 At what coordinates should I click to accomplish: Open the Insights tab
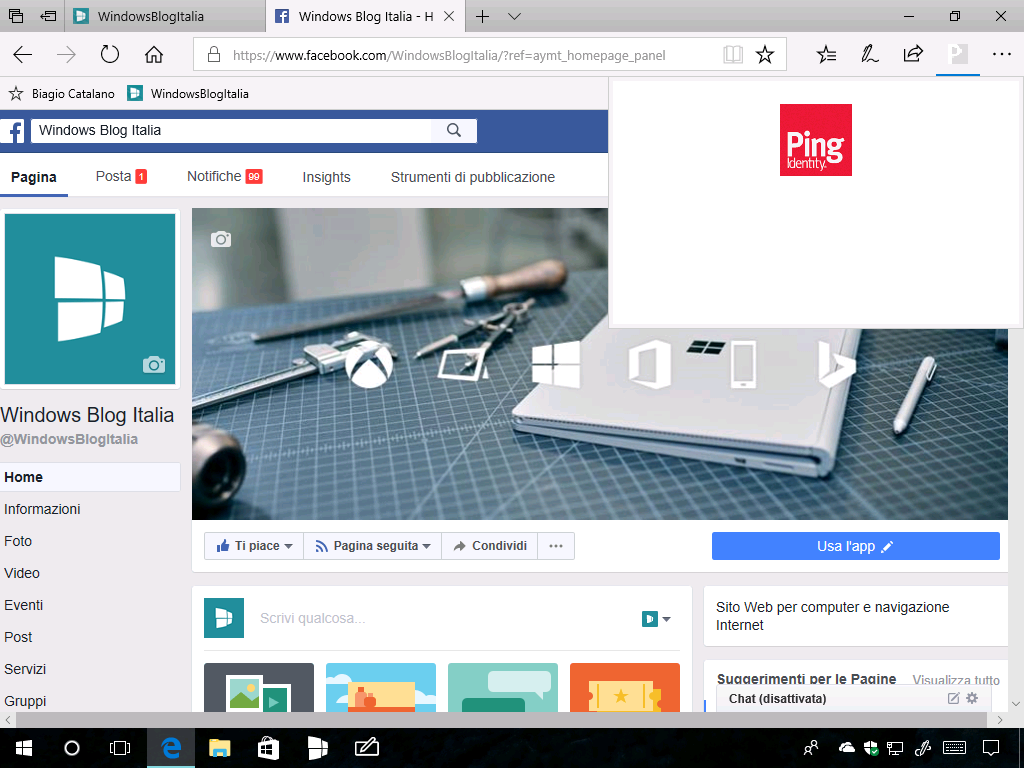click(327, 177)
